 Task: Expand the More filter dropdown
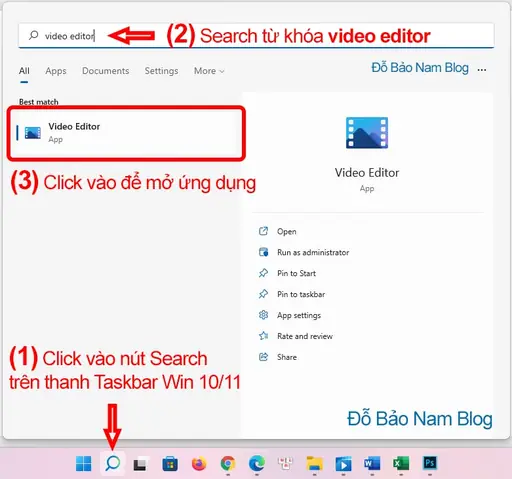(x=209, y=71)
